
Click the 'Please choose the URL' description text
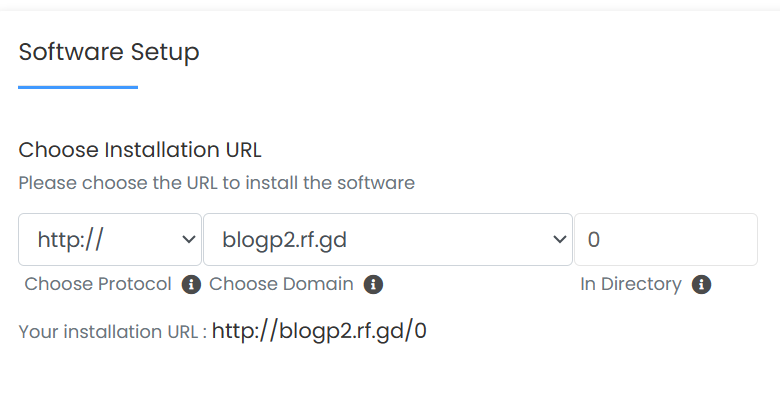tap(216, 183)
